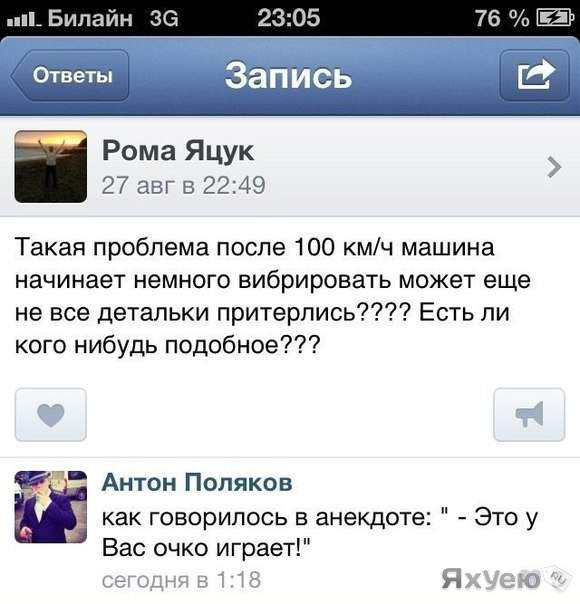Open Антон Поляков profile link
The width and height of the screenshot is (580, 604).
(197, 482)
